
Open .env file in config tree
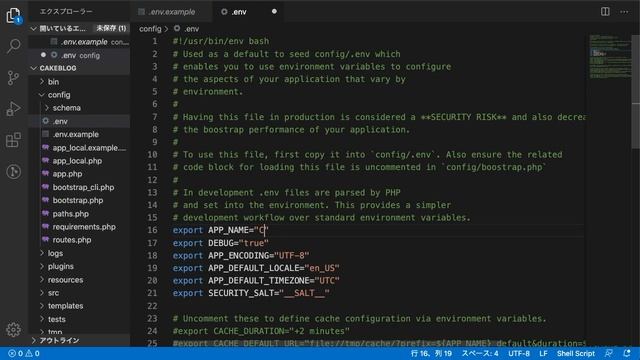[79, 121]
